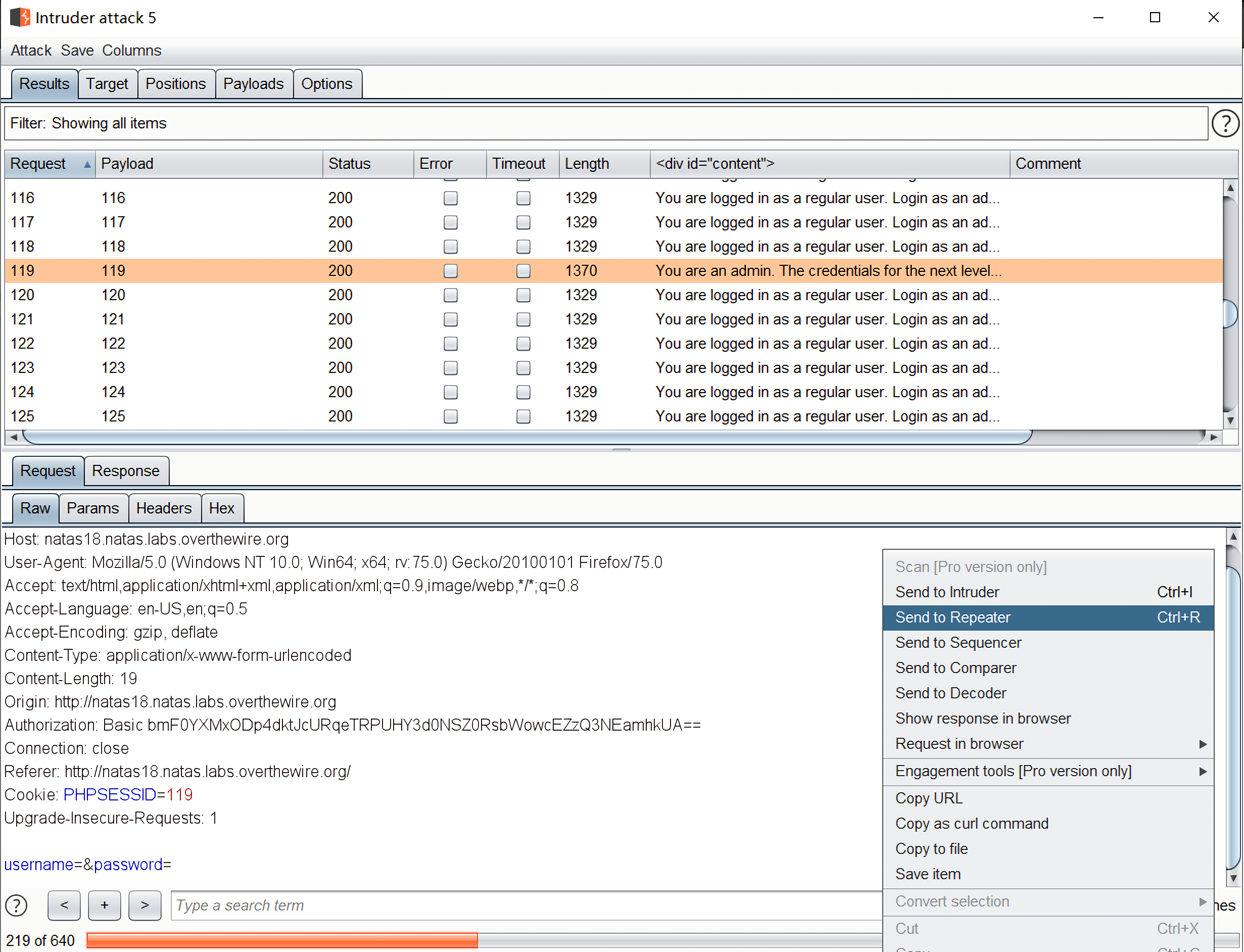
Task: Click the PHPSESSID=119 cookie text
Action: [x=128, y=795]
